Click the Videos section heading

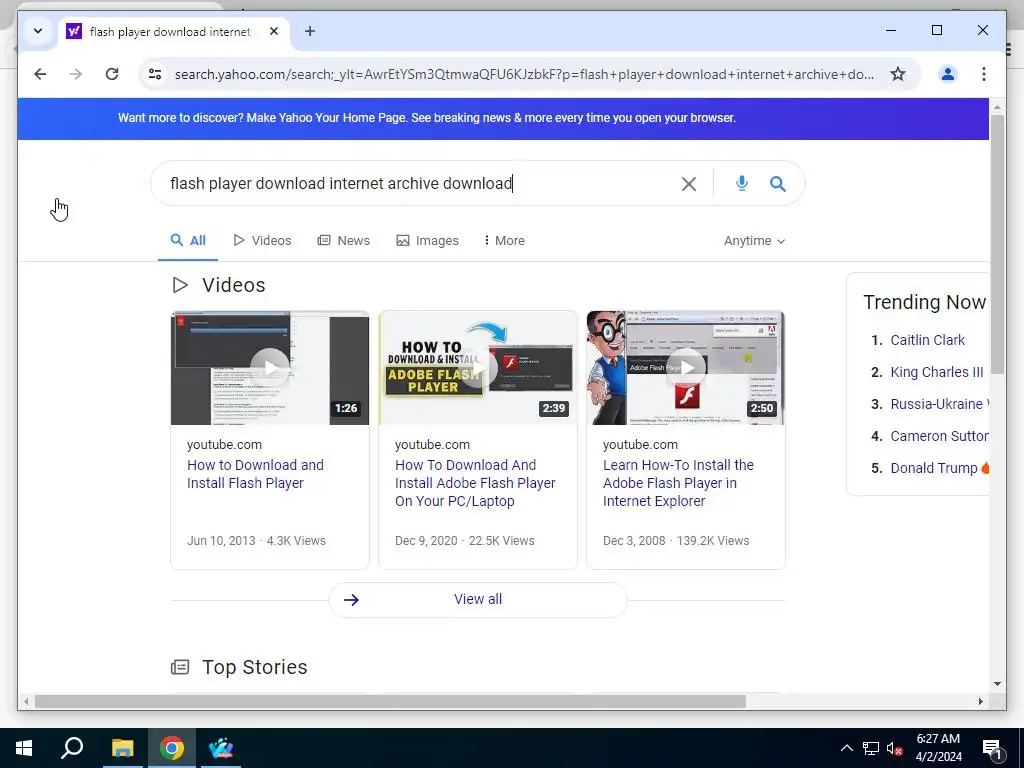pyautogui.click(x=233, y=285)
